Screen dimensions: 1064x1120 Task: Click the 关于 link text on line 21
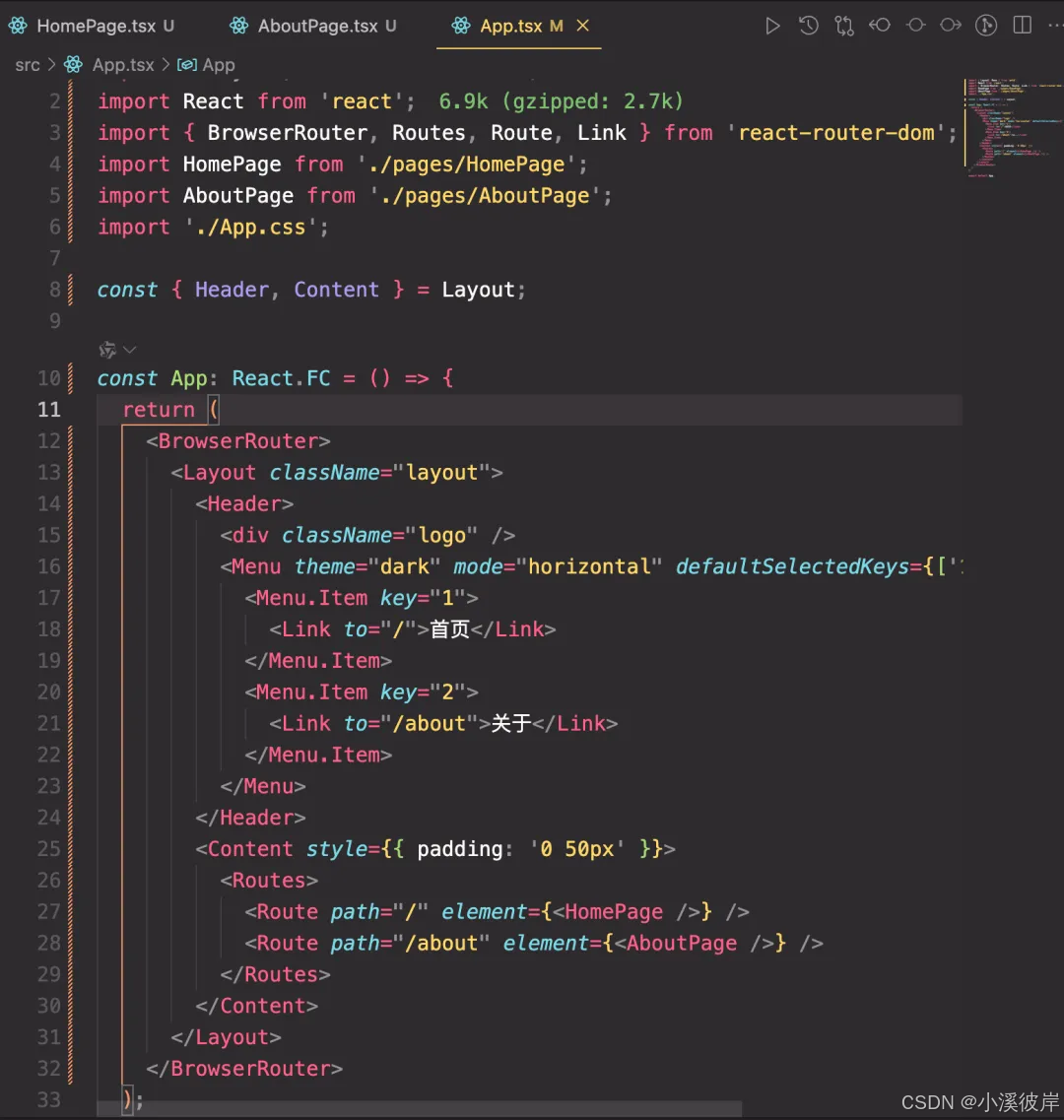[x=511, y=724]
